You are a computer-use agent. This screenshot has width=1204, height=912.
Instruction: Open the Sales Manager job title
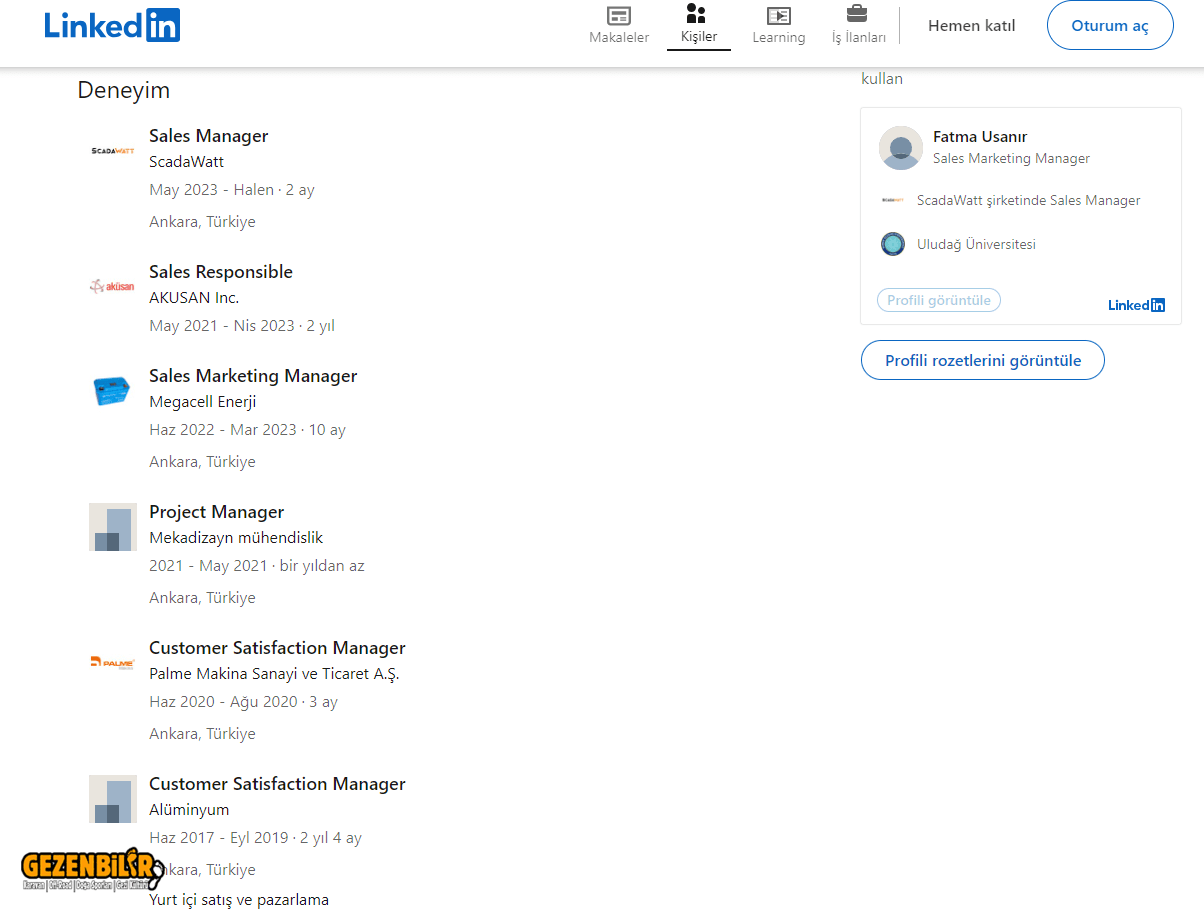tap(208, 136)
